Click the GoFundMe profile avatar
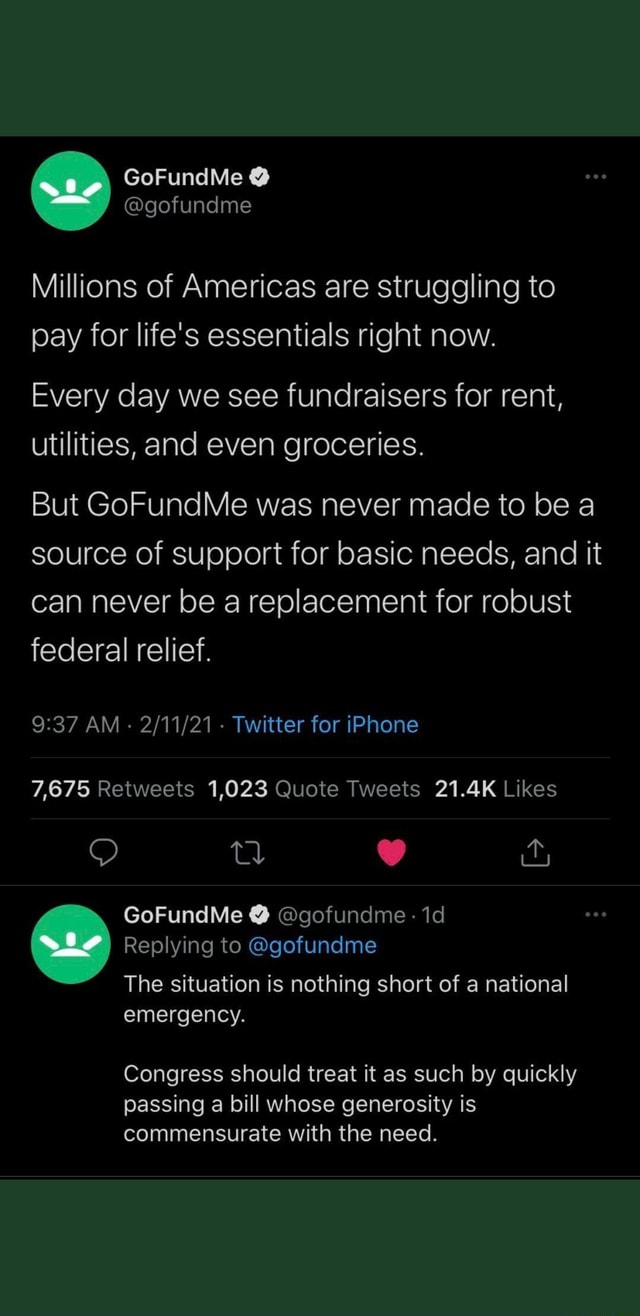 point(70,190)
